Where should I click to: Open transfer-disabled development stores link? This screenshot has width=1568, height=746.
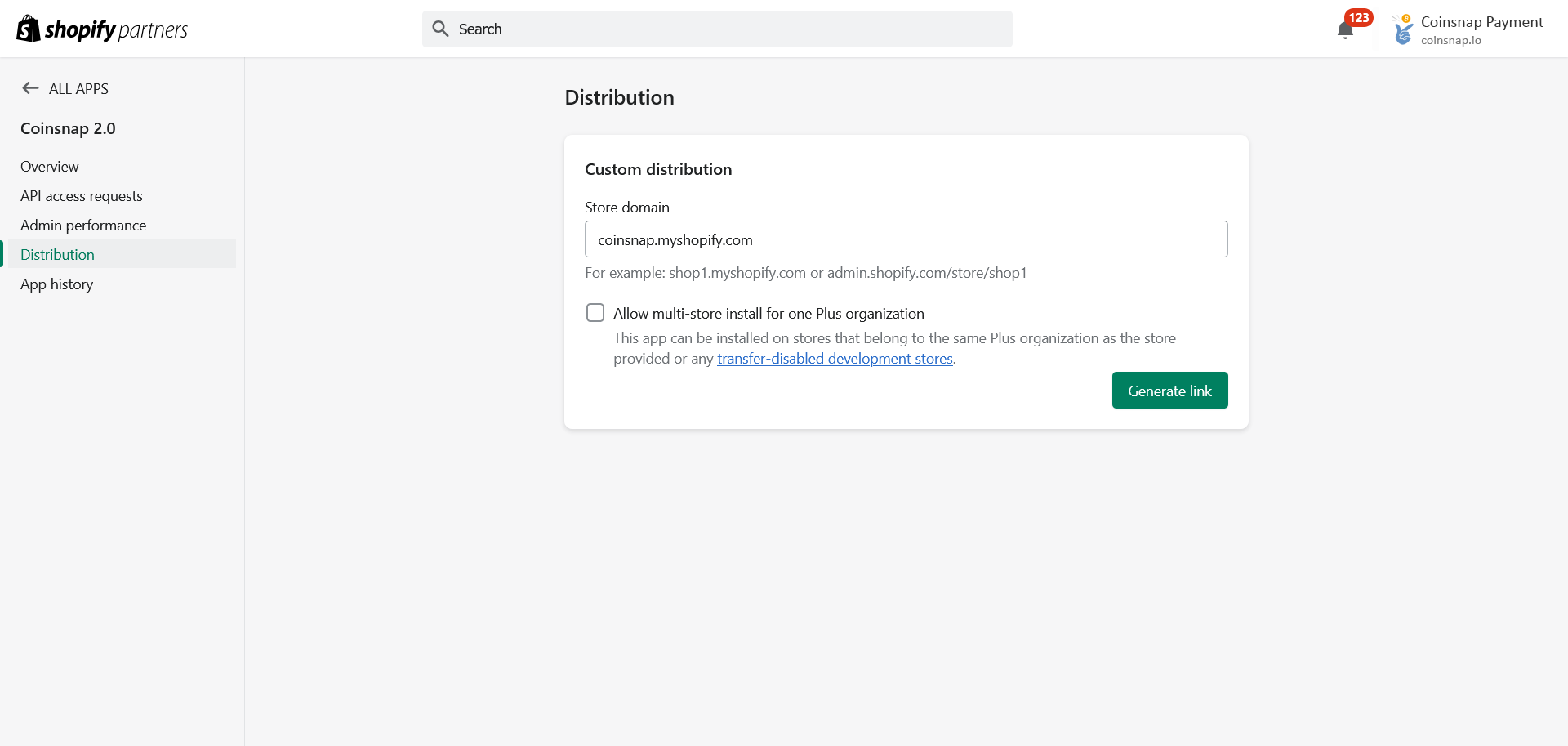click(835, 359)
